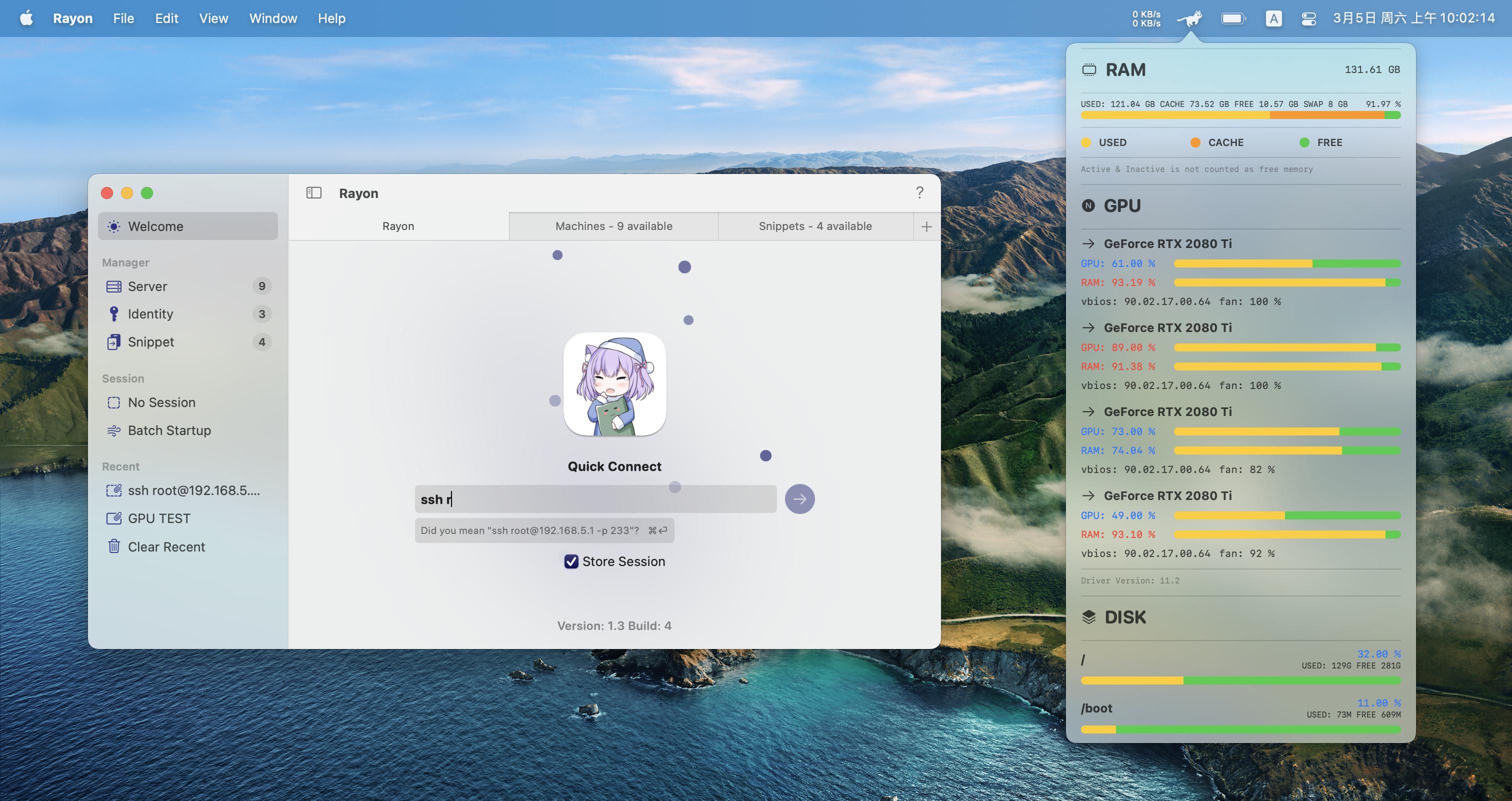Click the sidebar toggle icon in title bar
Image resolution: width=1512 pixels, height=801 pixels.
tap(313, 192)
